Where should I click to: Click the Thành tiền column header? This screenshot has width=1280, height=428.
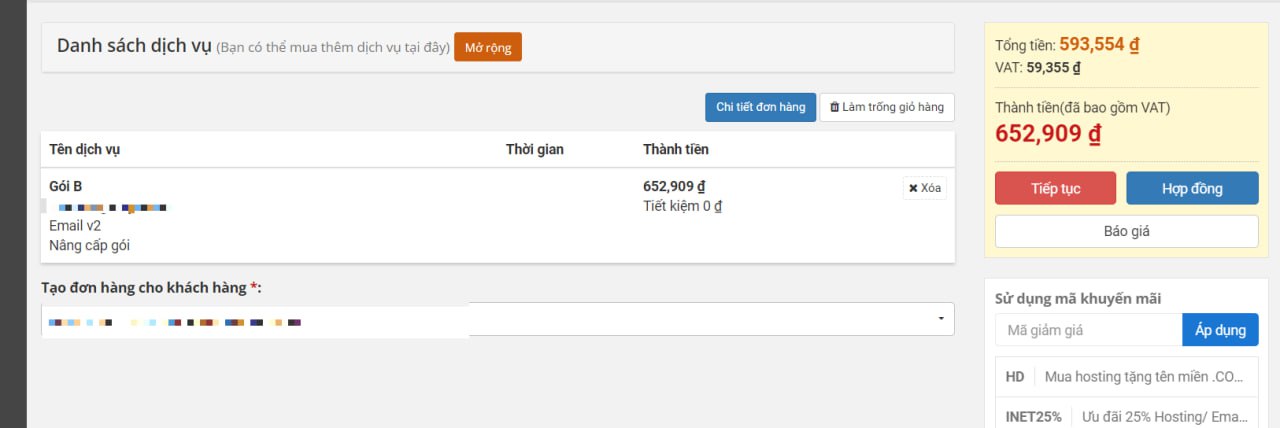click(x=676, y=149)
